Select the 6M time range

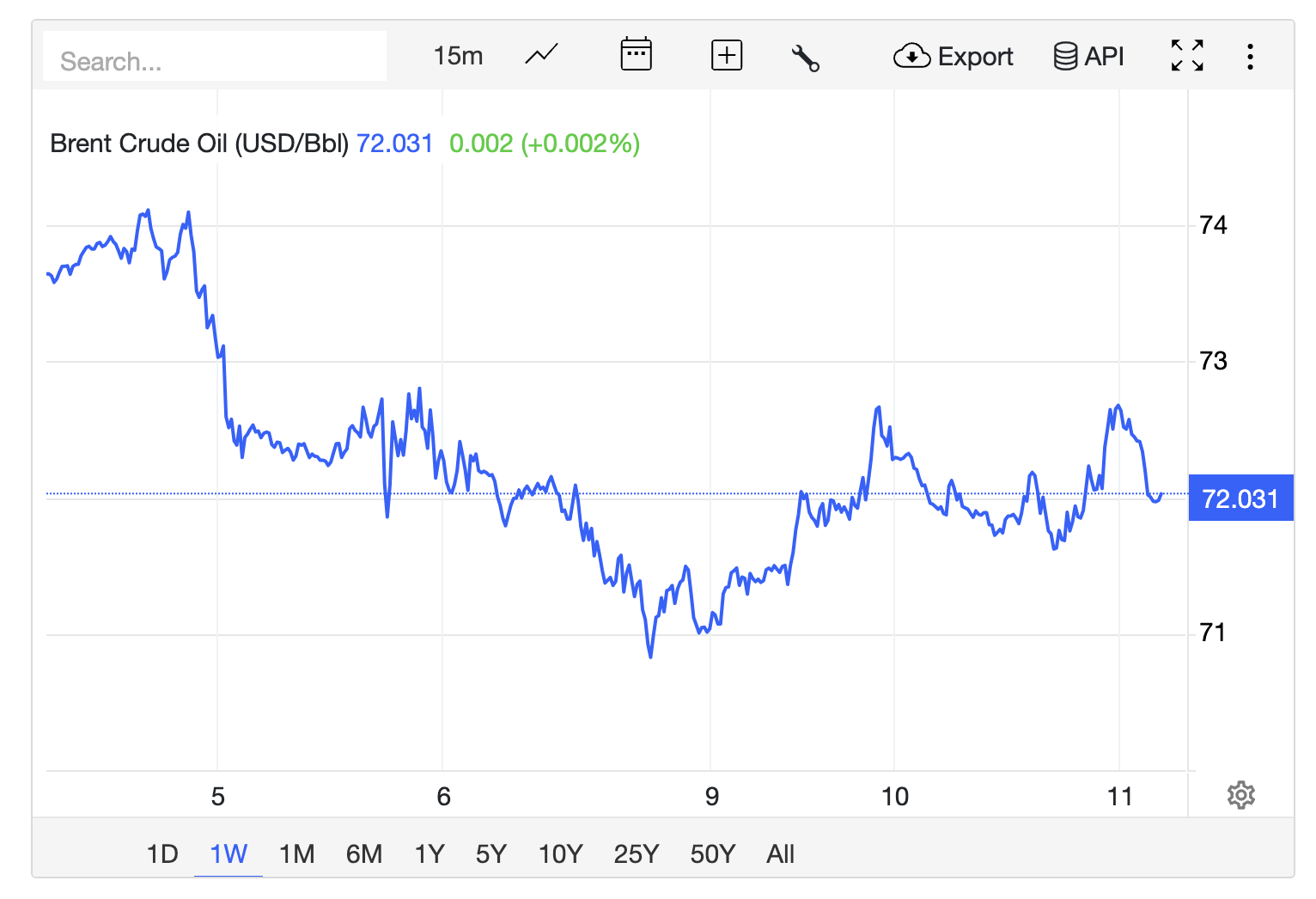[364, 853]
